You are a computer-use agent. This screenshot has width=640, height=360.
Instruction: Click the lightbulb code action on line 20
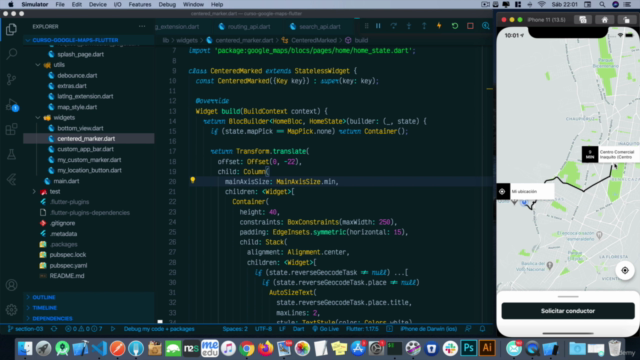click(x=193, y=180)
